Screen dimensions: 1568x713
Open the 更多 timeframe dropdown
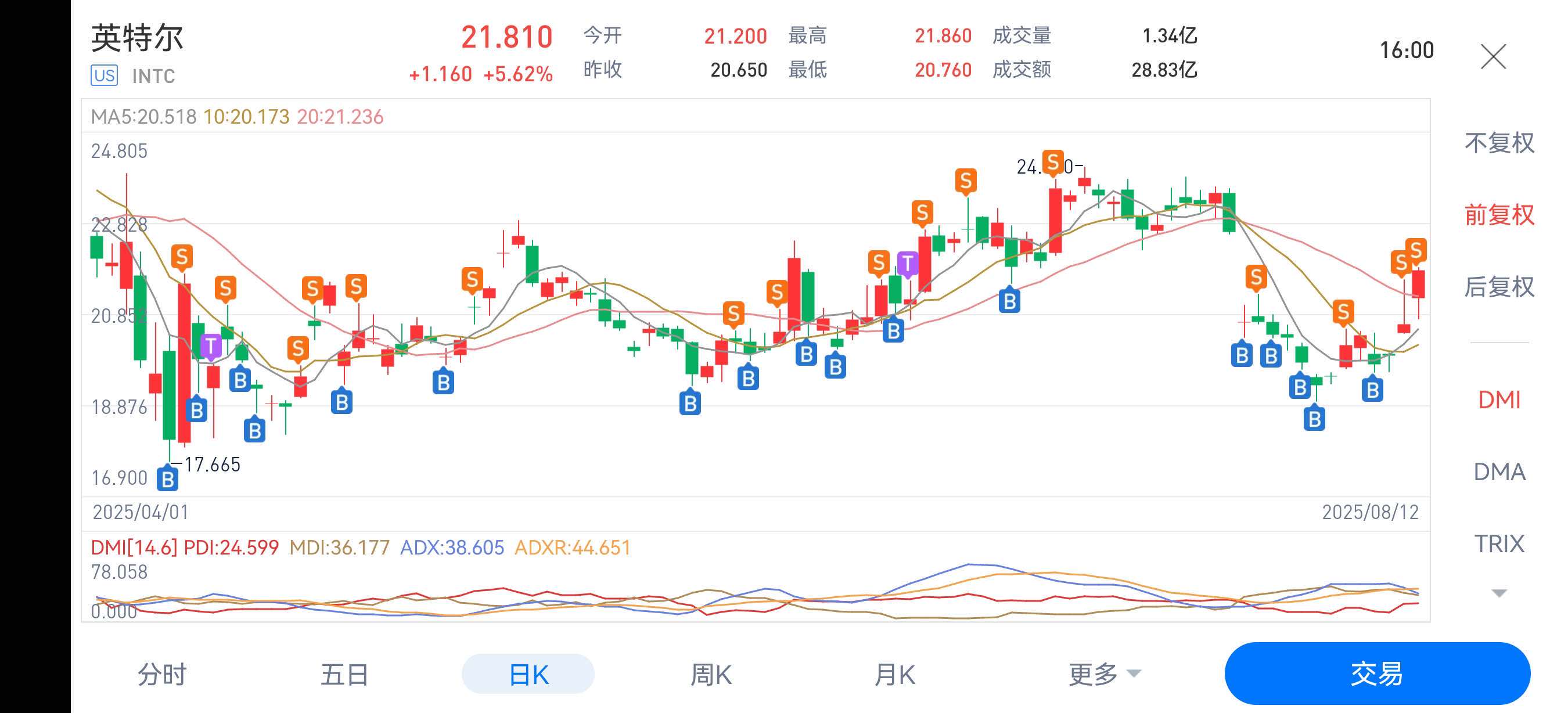click(1104, 674)
